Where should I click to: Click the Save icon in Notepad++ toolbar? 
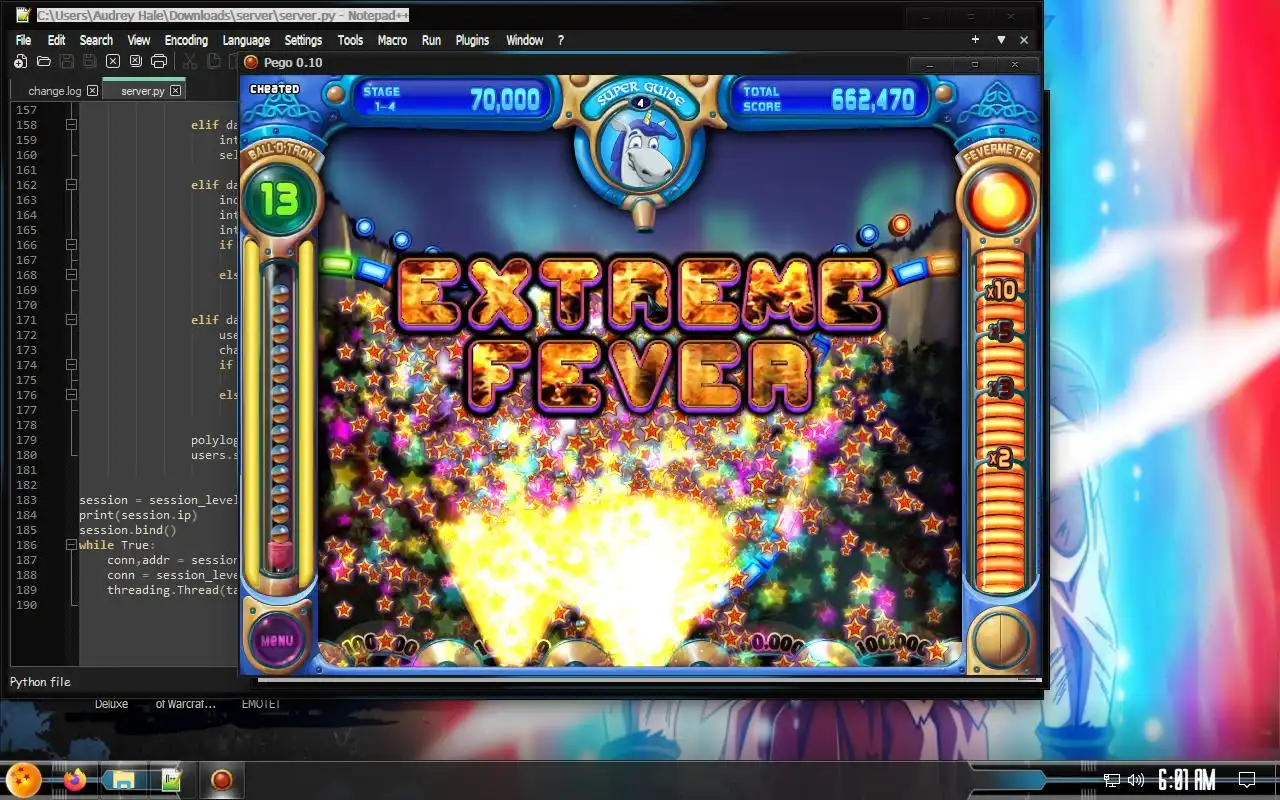click(67, 62)
